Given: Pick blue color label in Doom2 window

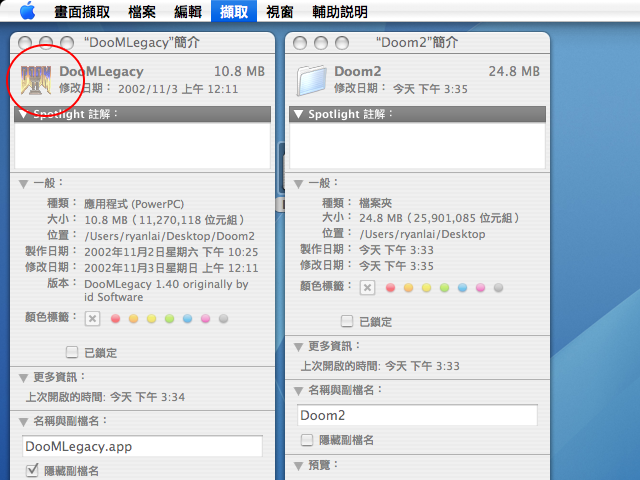Looking at the screenshot, I should [x=462, y=288].
